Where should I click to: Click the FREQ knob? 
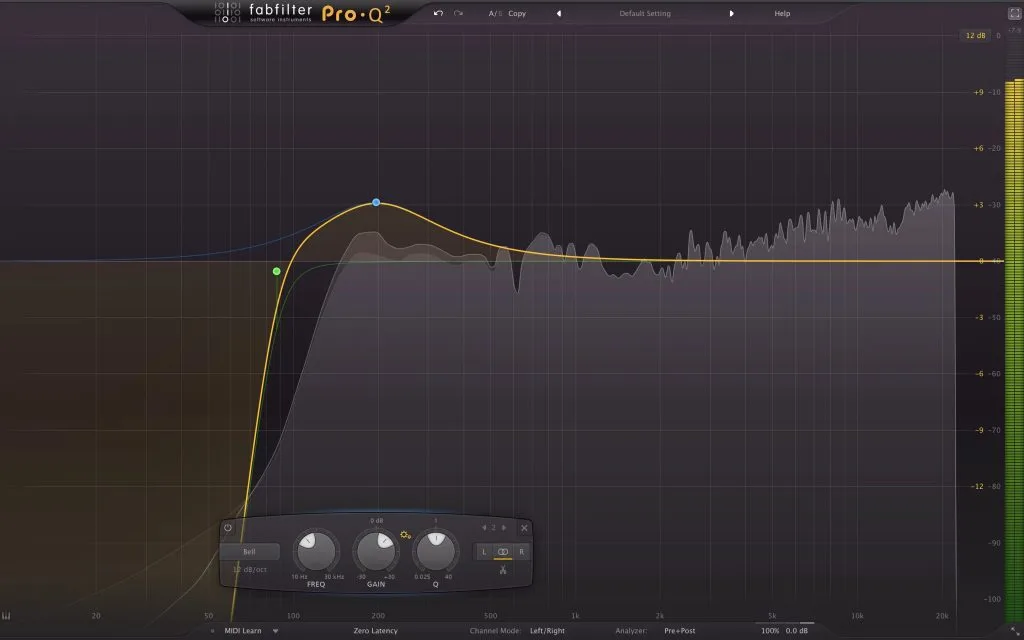pyautogui.click(x=316, y=551)
